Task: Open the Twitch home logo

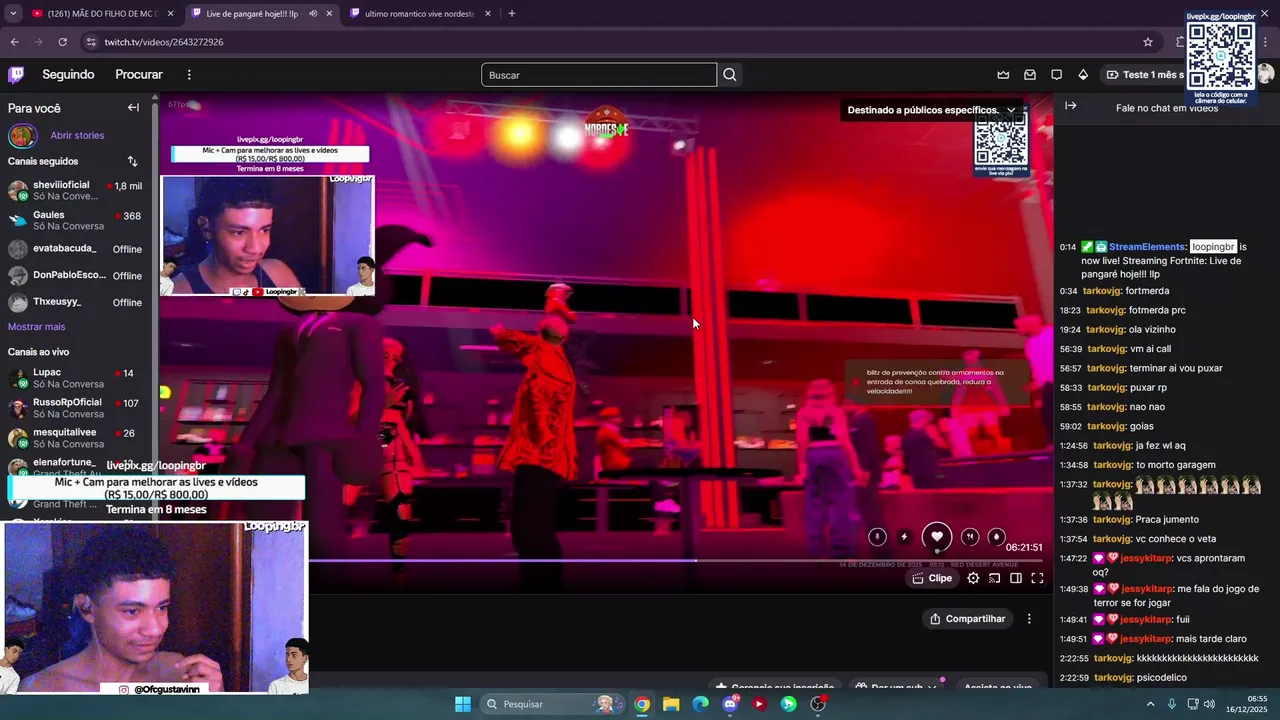Action: pyautogui.click(x=16, y=75)
